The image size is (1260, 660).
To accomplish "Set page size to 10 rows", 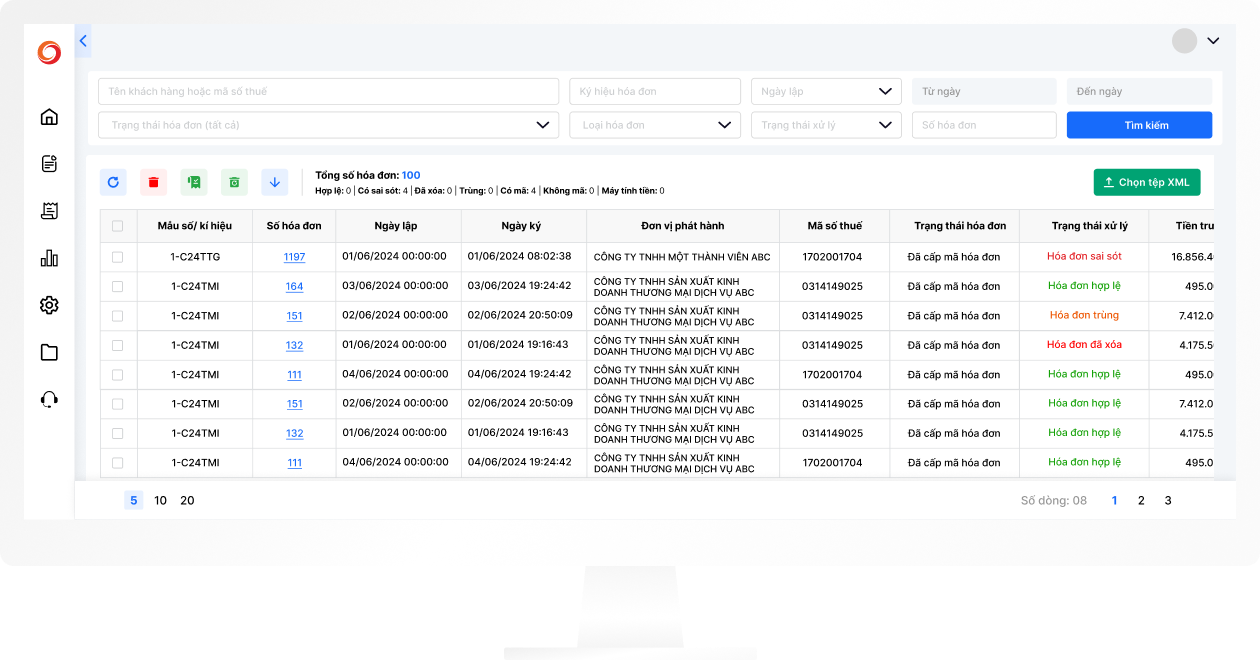I will [x=161, y=500].
